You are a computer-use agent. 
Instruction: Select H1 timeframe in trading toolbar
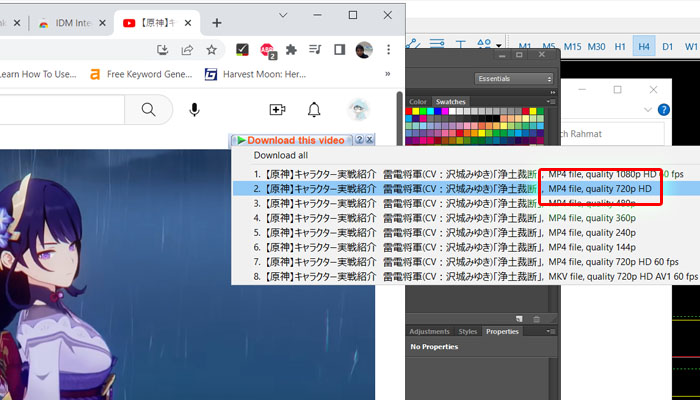pos(620,46)
